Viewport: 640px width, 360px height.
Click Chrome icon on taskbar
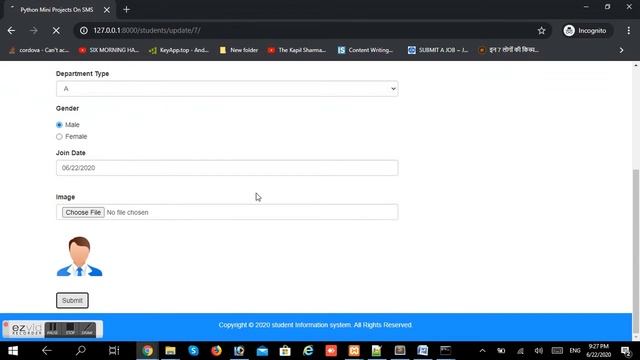147,351
